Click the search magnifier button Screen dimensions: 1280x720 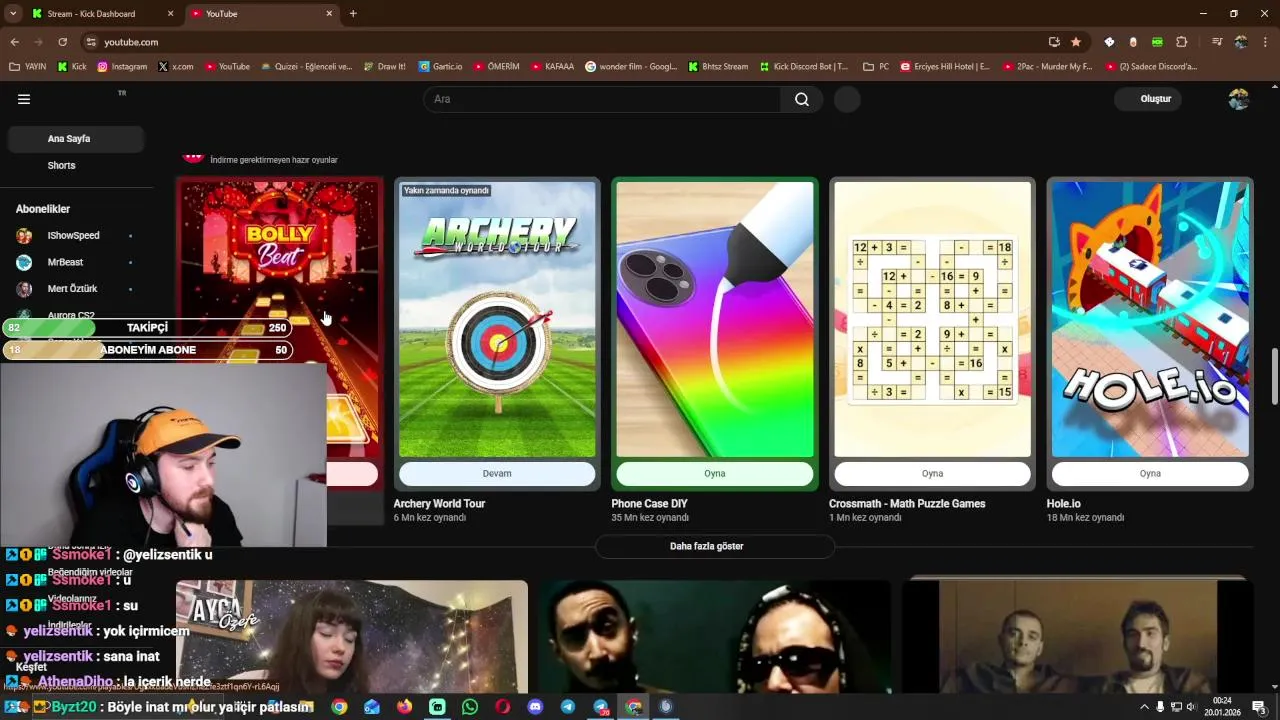click(802, 99)
